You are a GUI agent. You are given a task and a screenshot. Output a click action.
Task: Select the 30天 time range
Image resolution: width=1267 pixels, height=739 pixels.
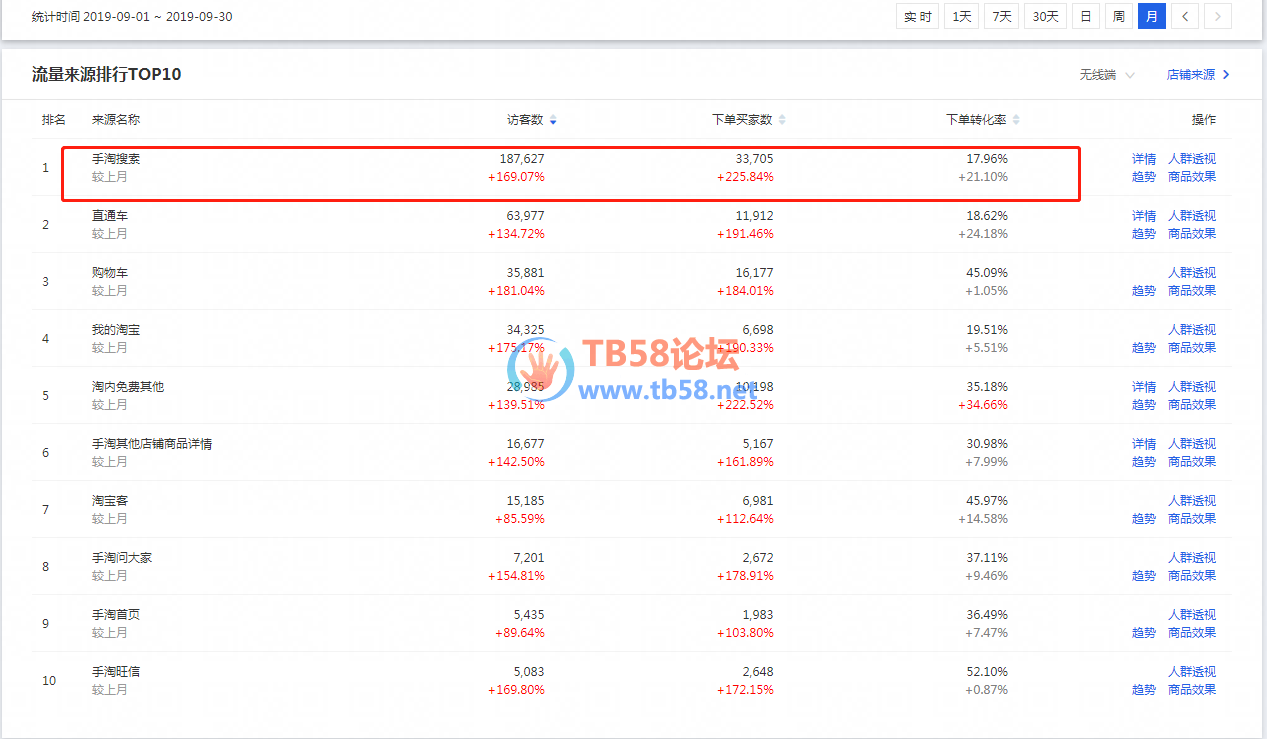1045,16
